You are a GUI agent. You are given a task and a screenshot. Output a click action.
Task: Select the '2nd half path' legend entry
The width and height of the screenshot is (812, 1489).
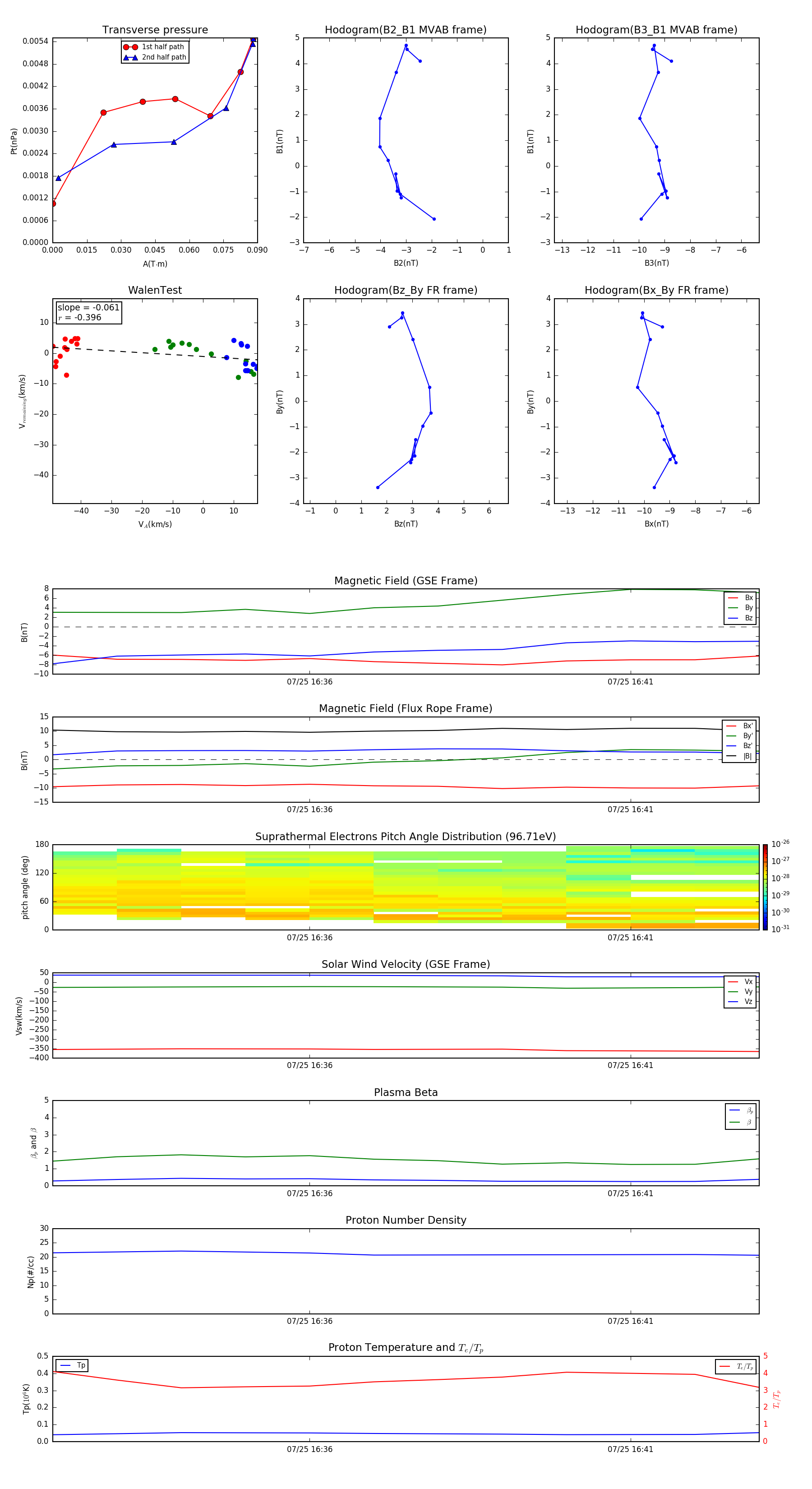click(x=155, y=57)
